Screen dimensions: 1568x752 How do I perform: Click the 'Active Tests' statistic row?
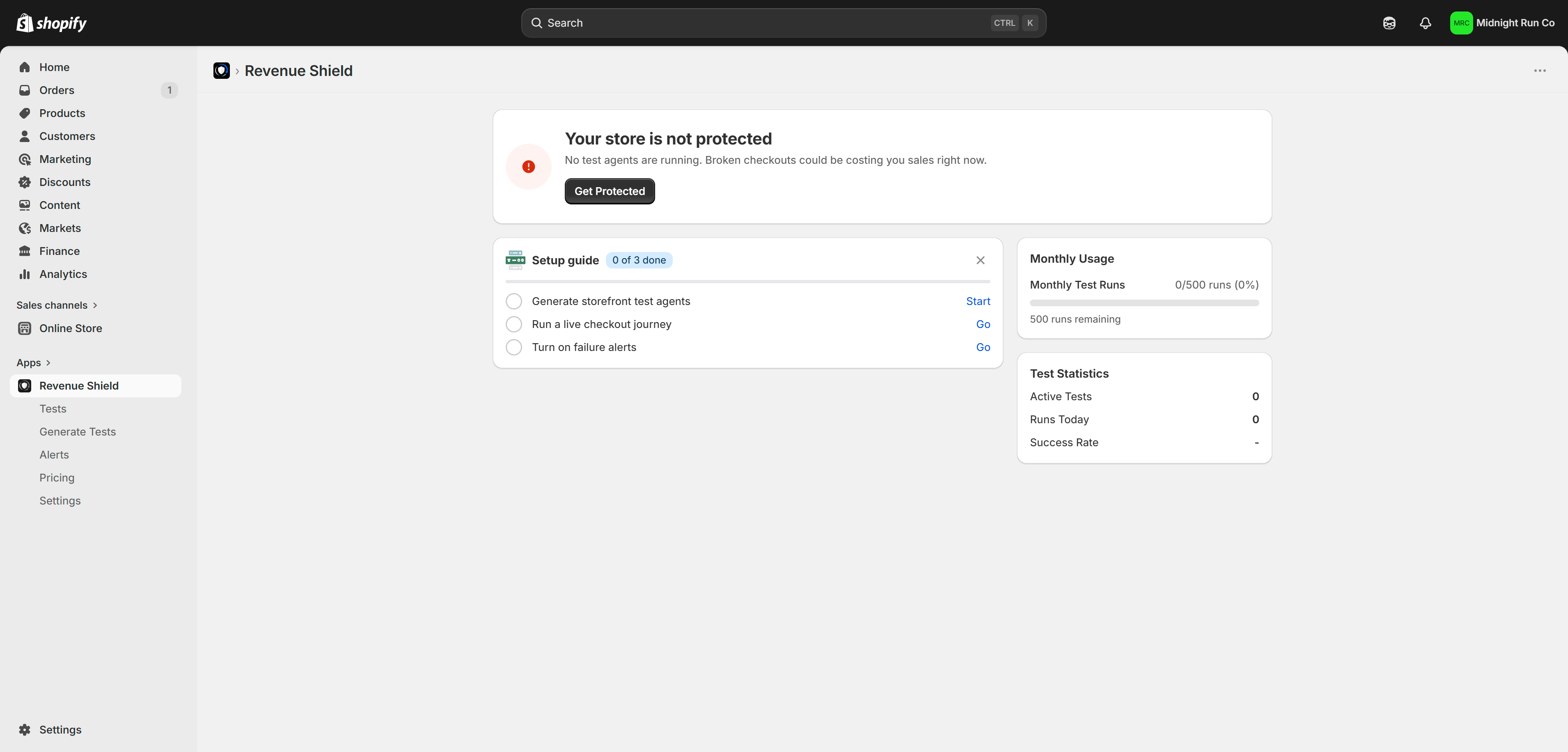[1144, 397]
